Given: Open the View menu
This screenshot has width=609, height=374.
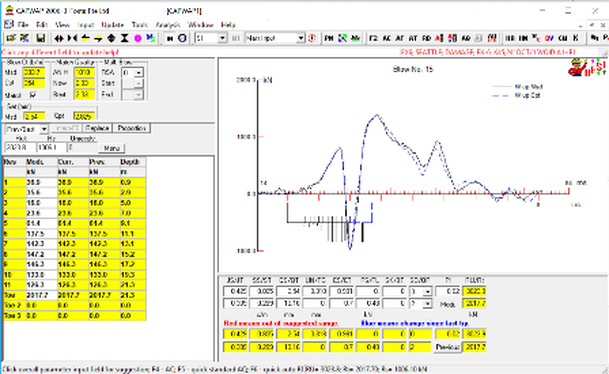Looking at the screenshot, I should coord(62,24).
